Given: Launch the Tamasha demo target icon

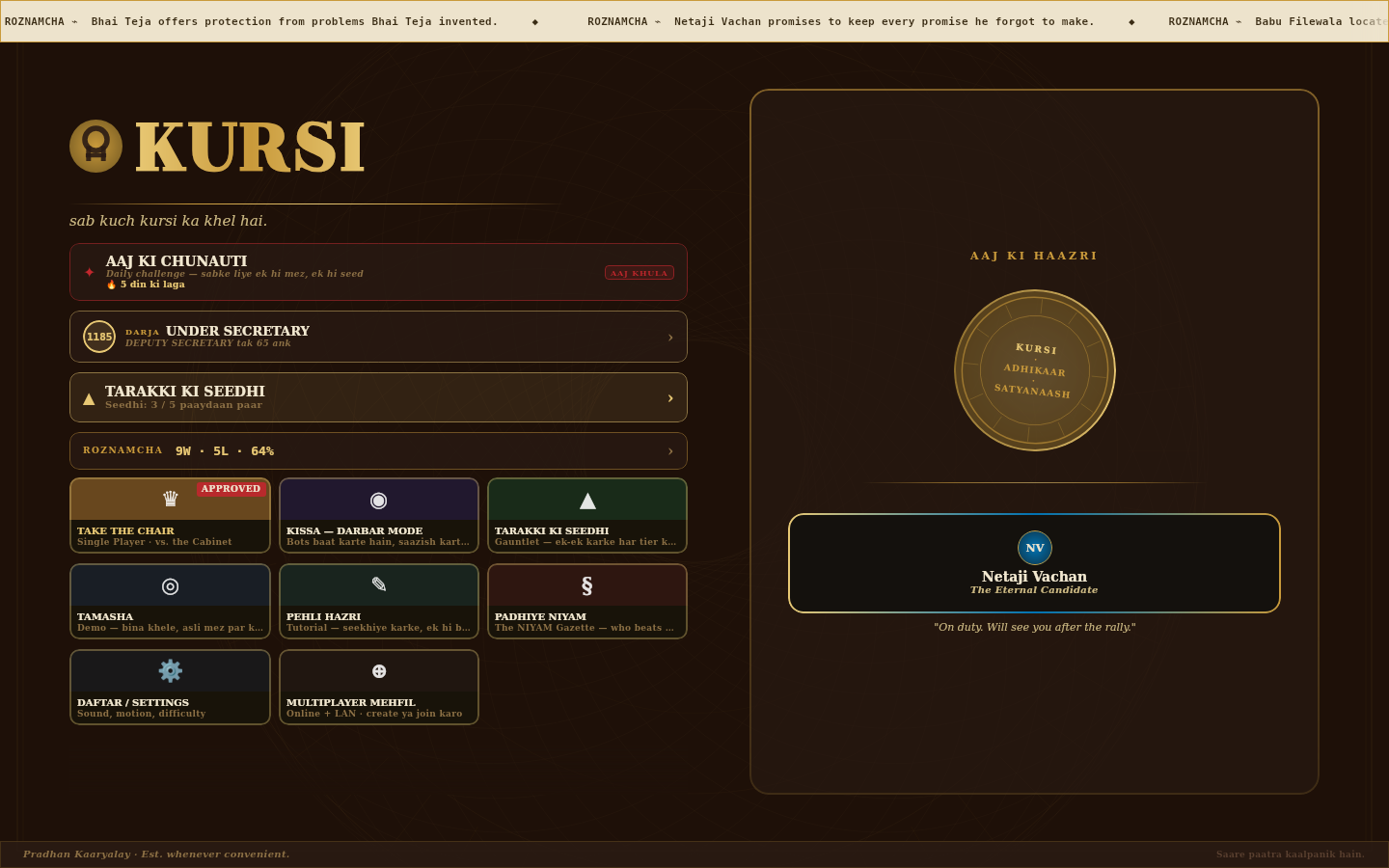Looking at the screenshot, I should pyautogui.click(x=170, y=585).
